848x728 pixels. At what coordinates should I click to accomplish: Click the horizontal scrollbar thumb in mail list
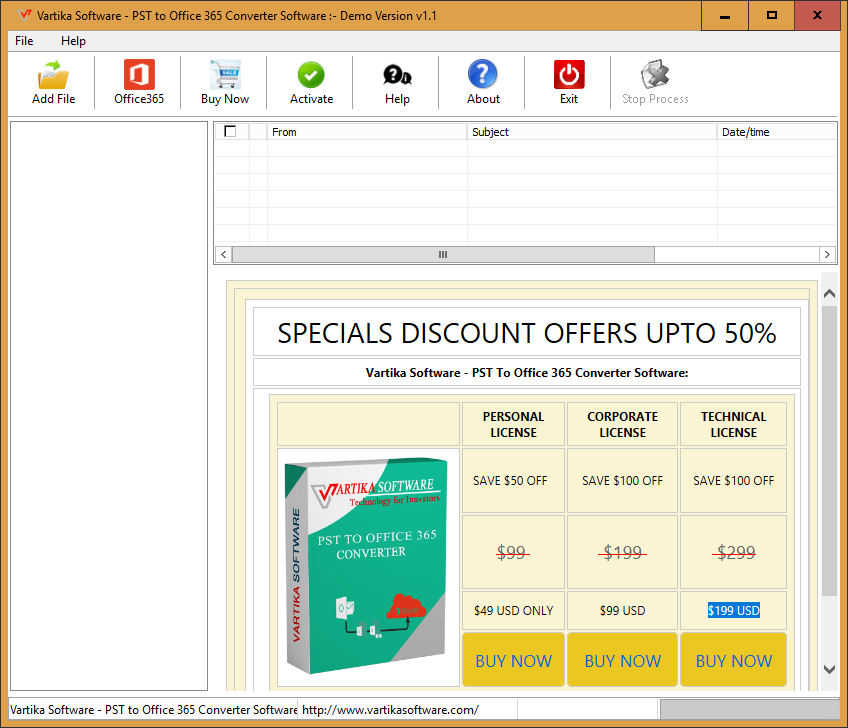pyautogui.click(x=443, y=254)
